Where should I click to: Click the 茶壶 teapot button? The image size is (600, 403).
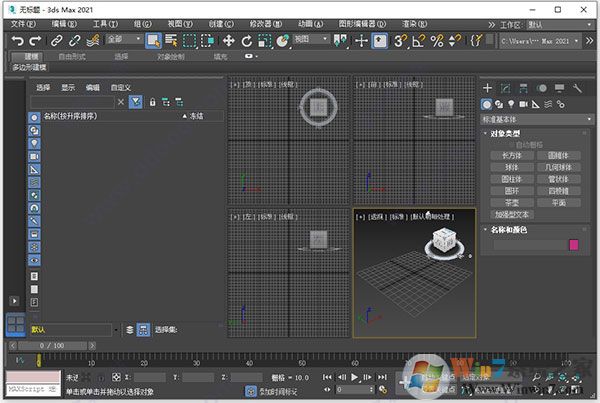pos(513,201)
